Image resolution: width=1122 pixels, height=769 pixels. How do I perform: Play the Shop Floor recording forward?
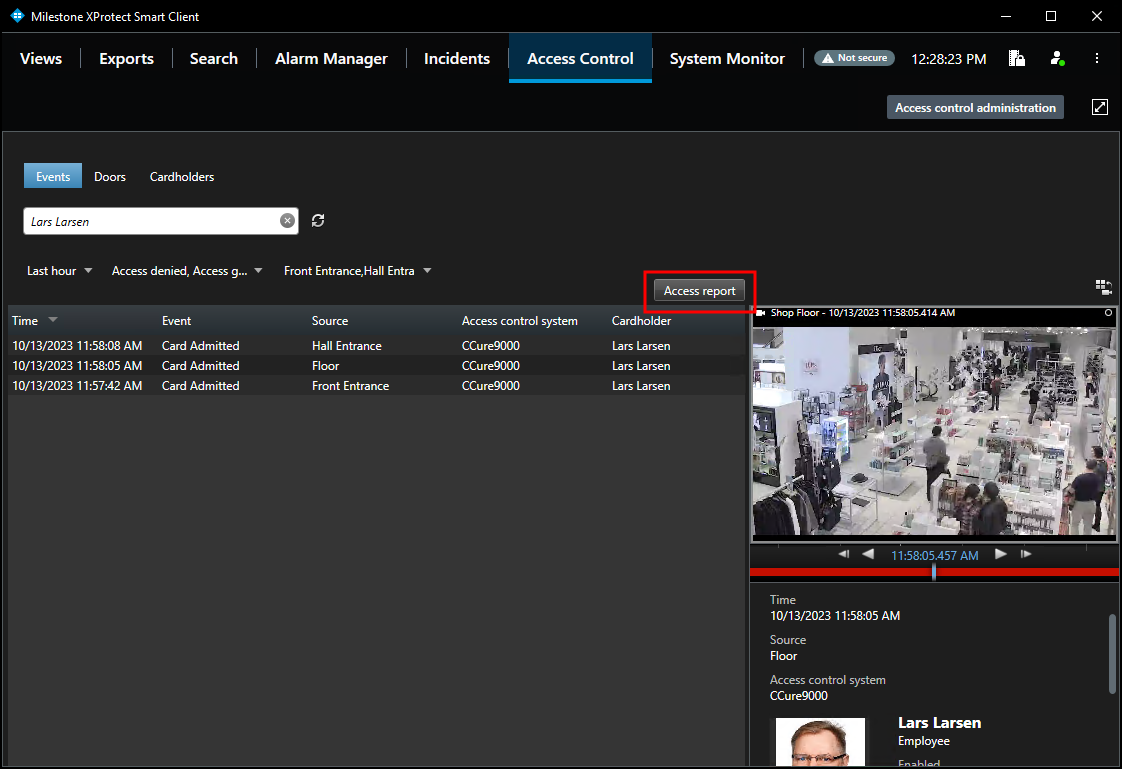pyautogui.click(x=1001, y=553)
